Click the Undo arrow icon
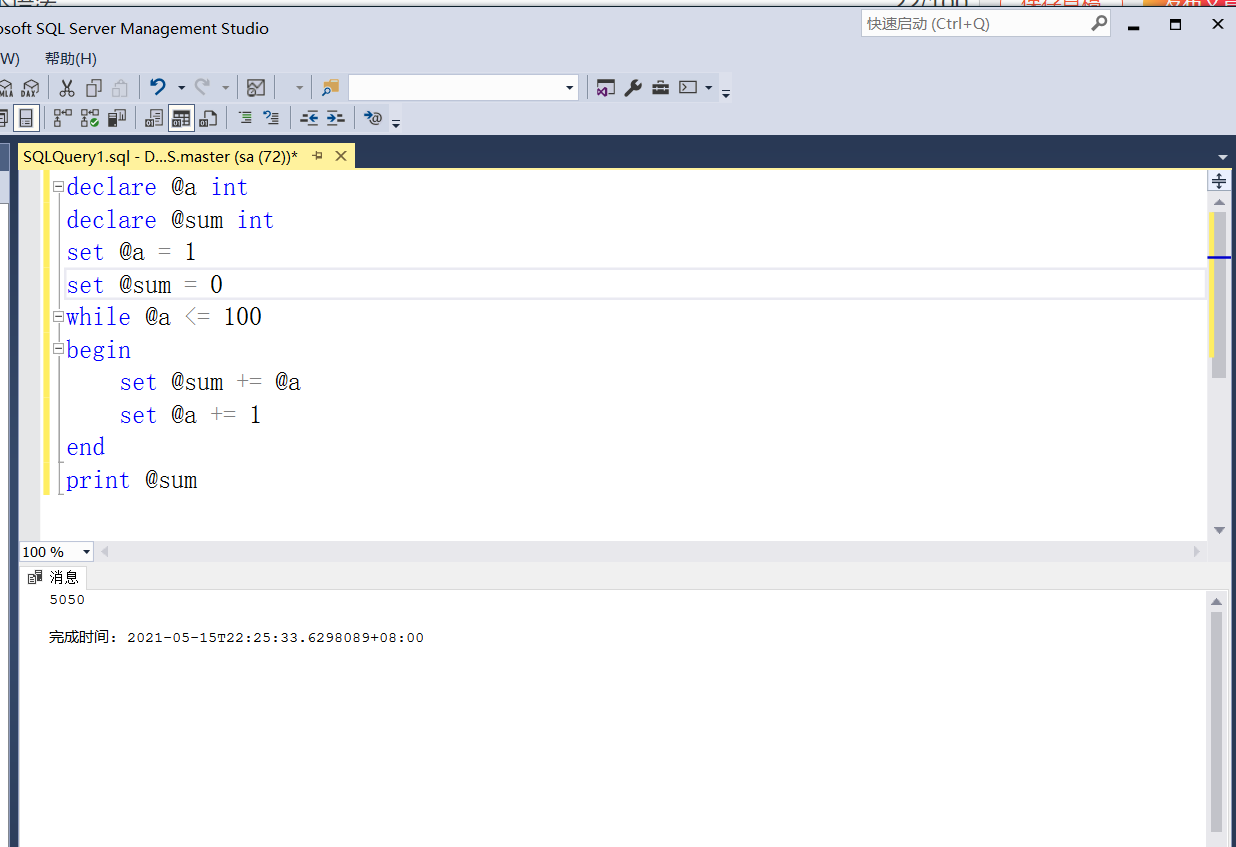1236x847 pixels. tap(158, 87)
